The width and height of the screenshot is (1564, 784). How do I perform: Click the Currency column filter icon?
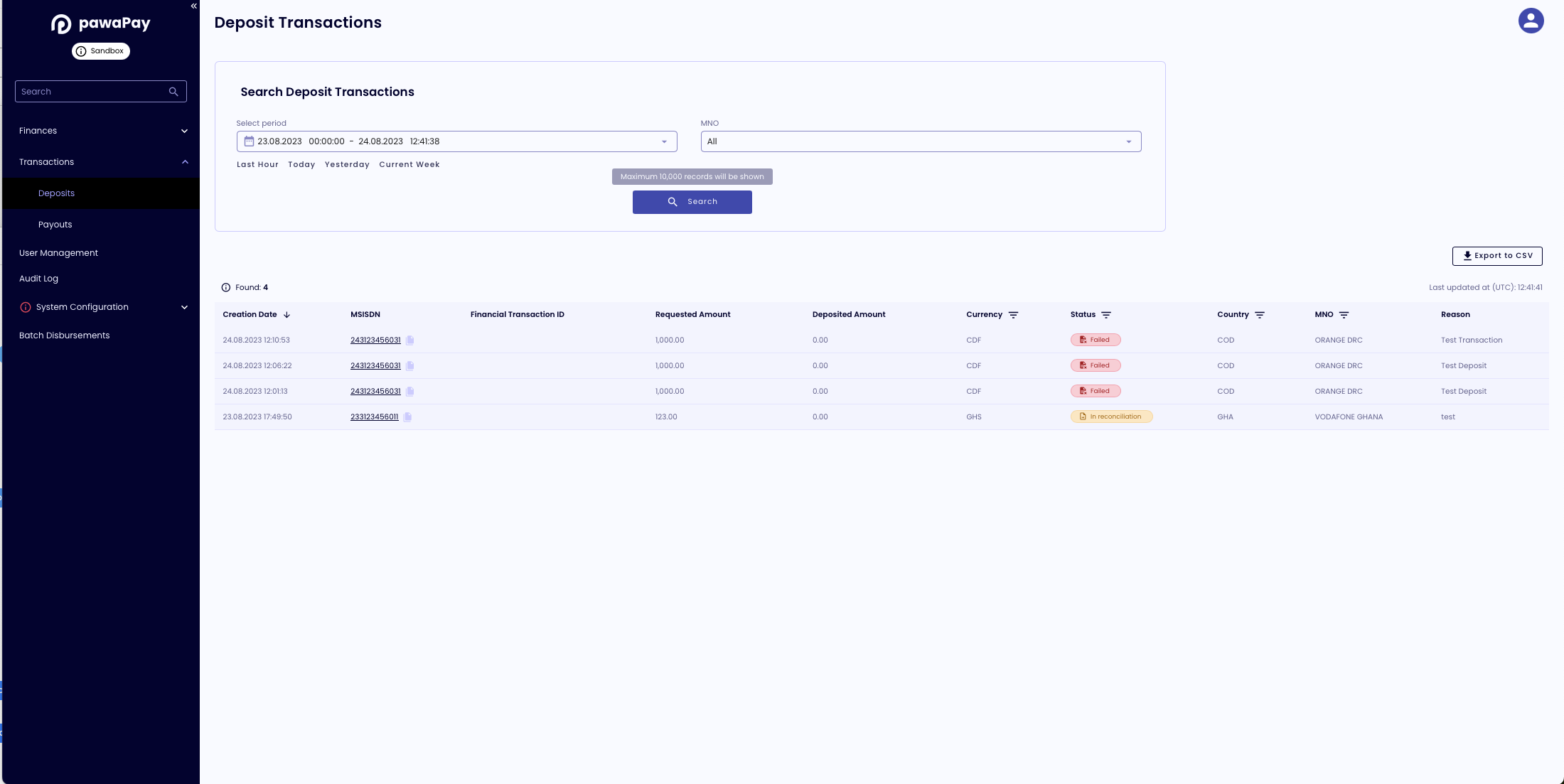tap(1013, 315)
